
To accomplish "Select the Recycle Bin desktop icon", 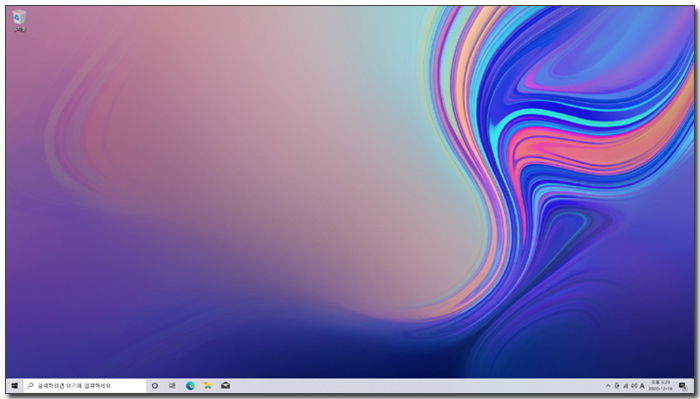I will point(19,18).
